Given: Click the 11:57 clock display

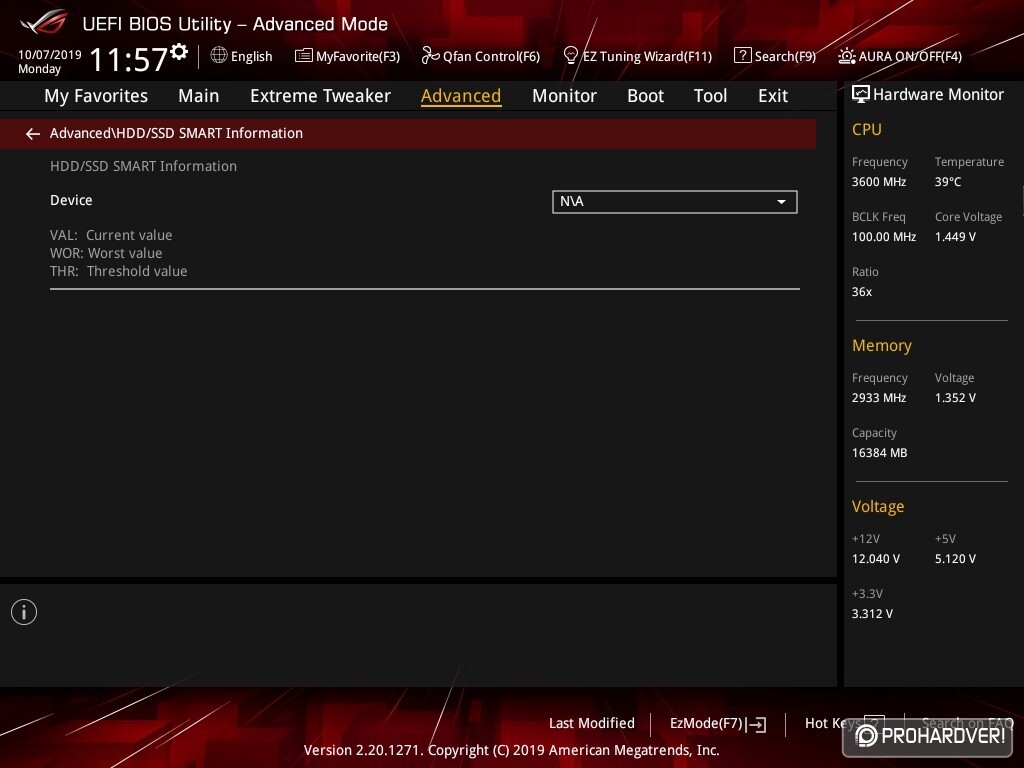Looking at the screenshot, I should click(128, 59).
